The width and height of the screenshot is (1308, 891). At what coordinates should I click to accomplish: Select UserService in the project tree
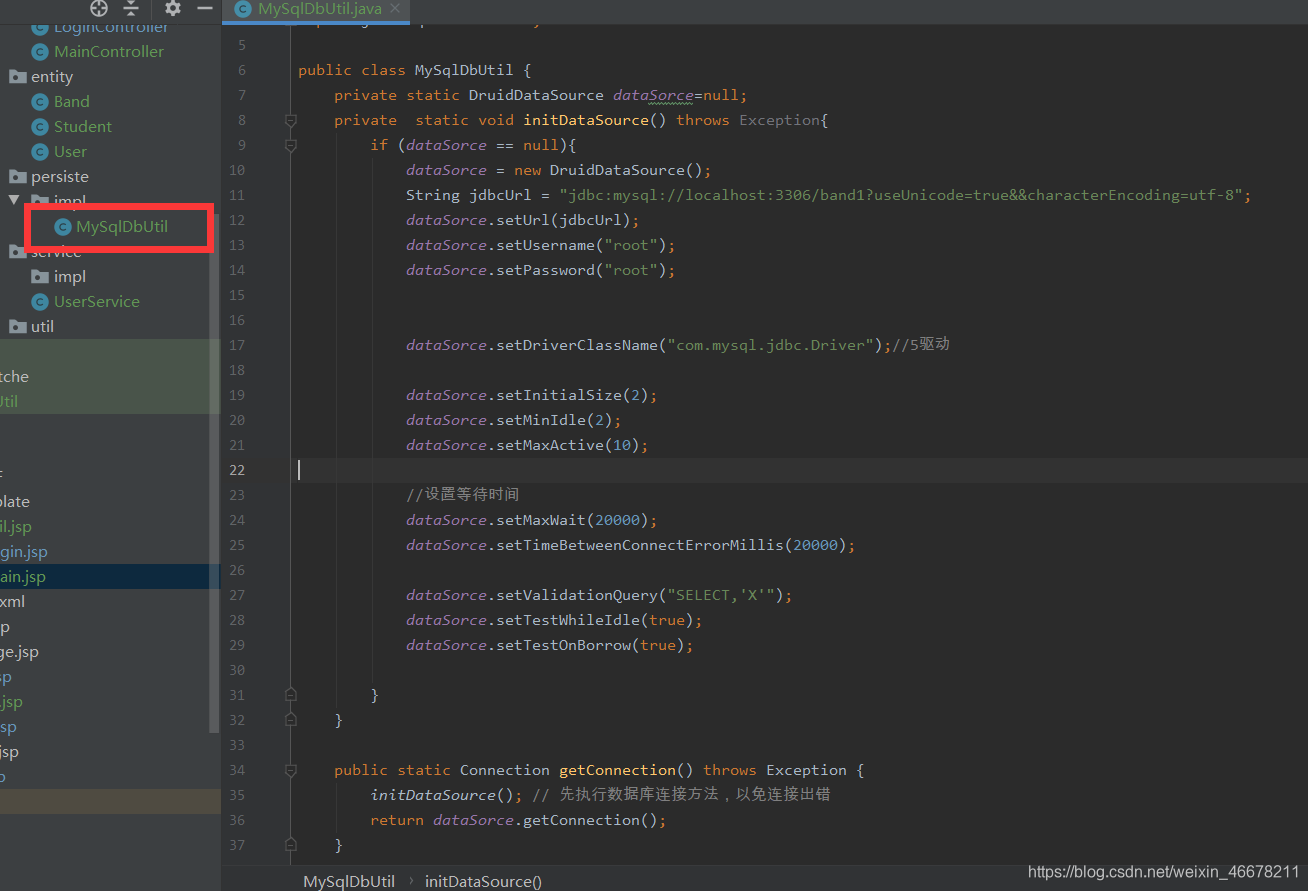pos(97,301)
